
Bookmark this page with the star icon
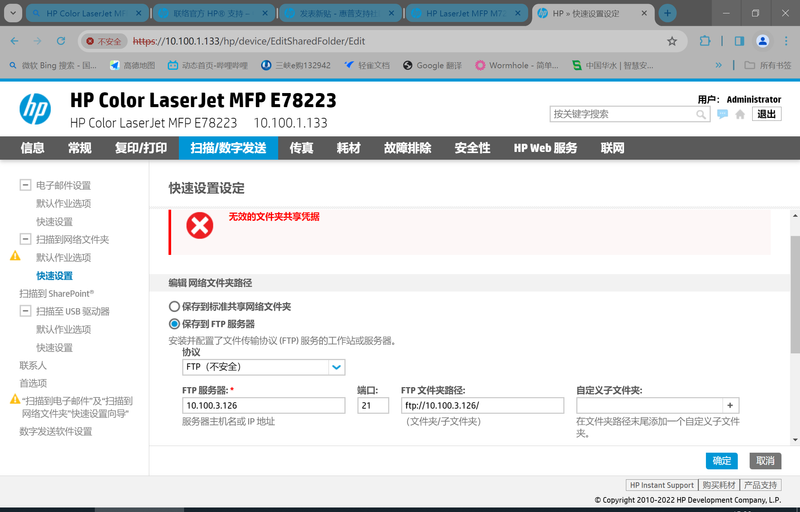pos(672,41)
